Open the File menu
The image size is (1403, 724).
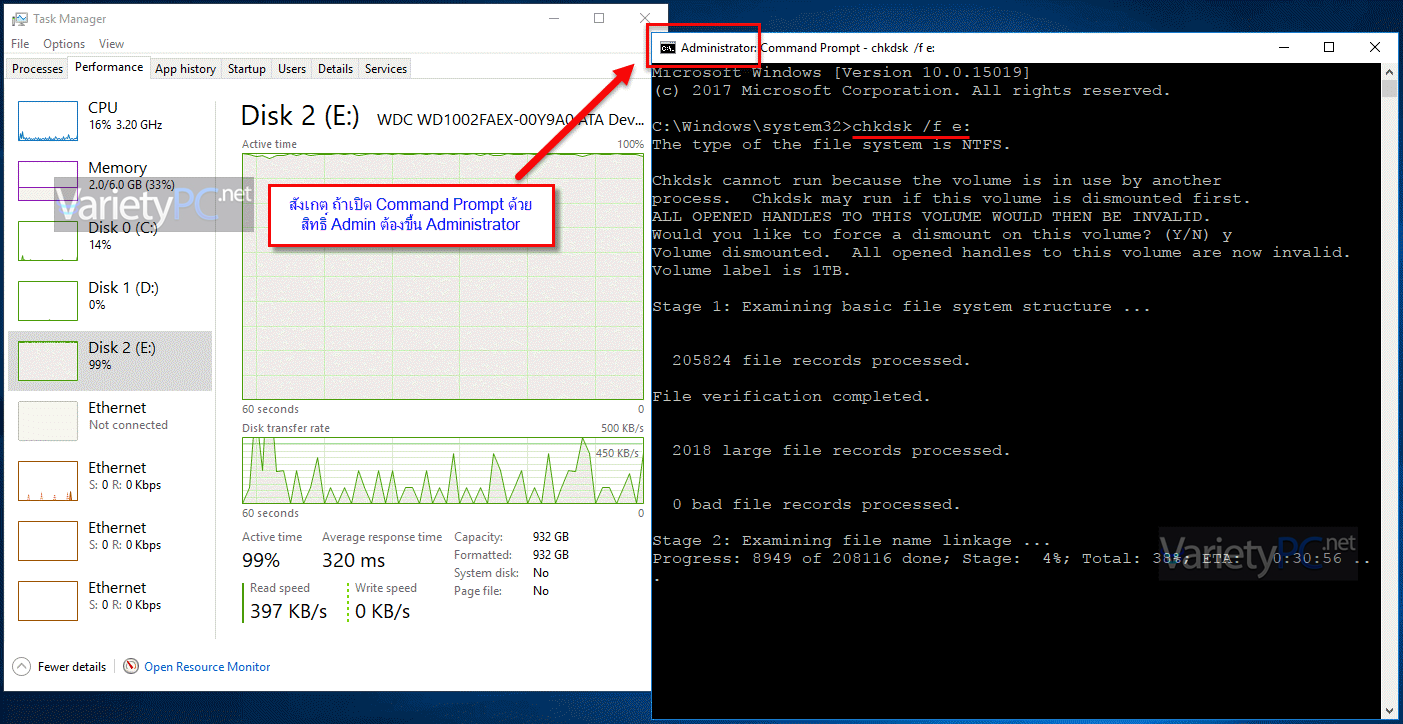pos(20,44)
